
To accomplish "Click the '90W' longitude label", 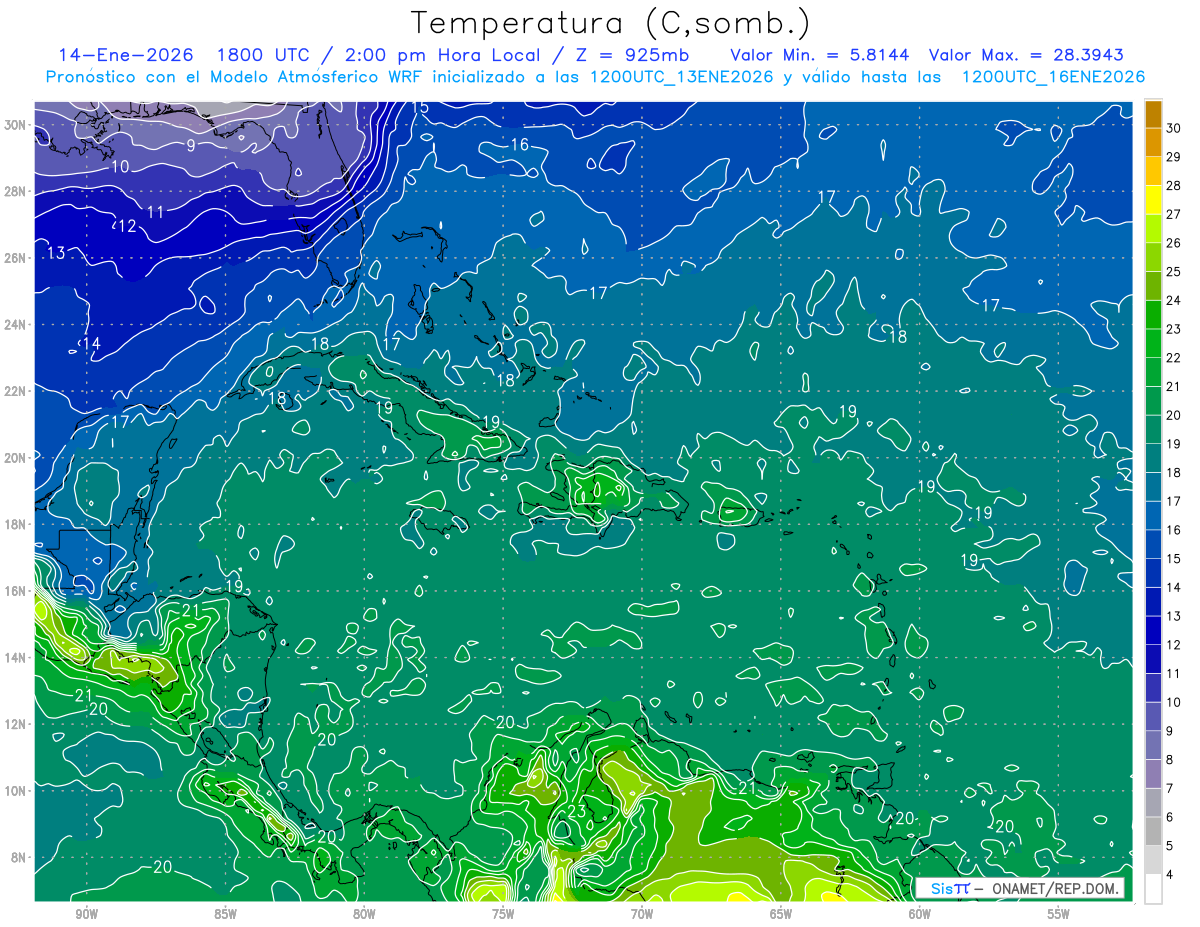I will tap(86, 914).
